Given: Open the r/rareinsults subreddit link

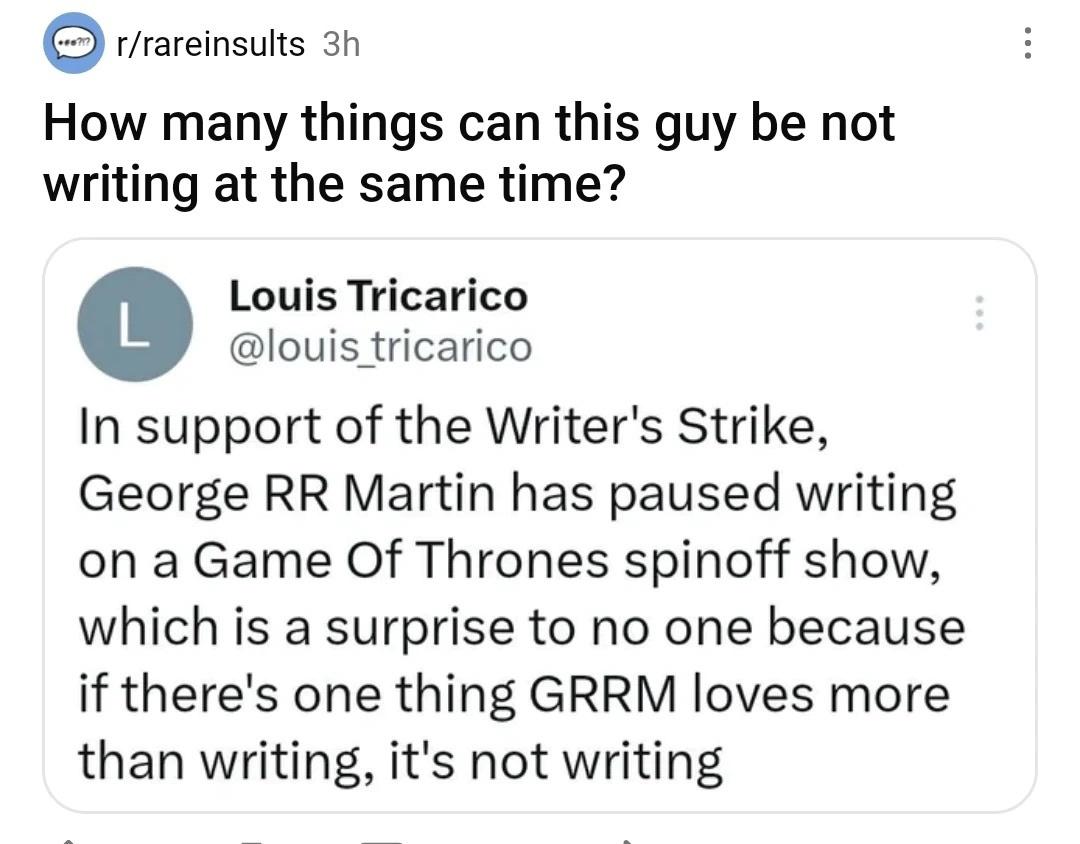Looking at the screenshot, I should click(211, 44).
